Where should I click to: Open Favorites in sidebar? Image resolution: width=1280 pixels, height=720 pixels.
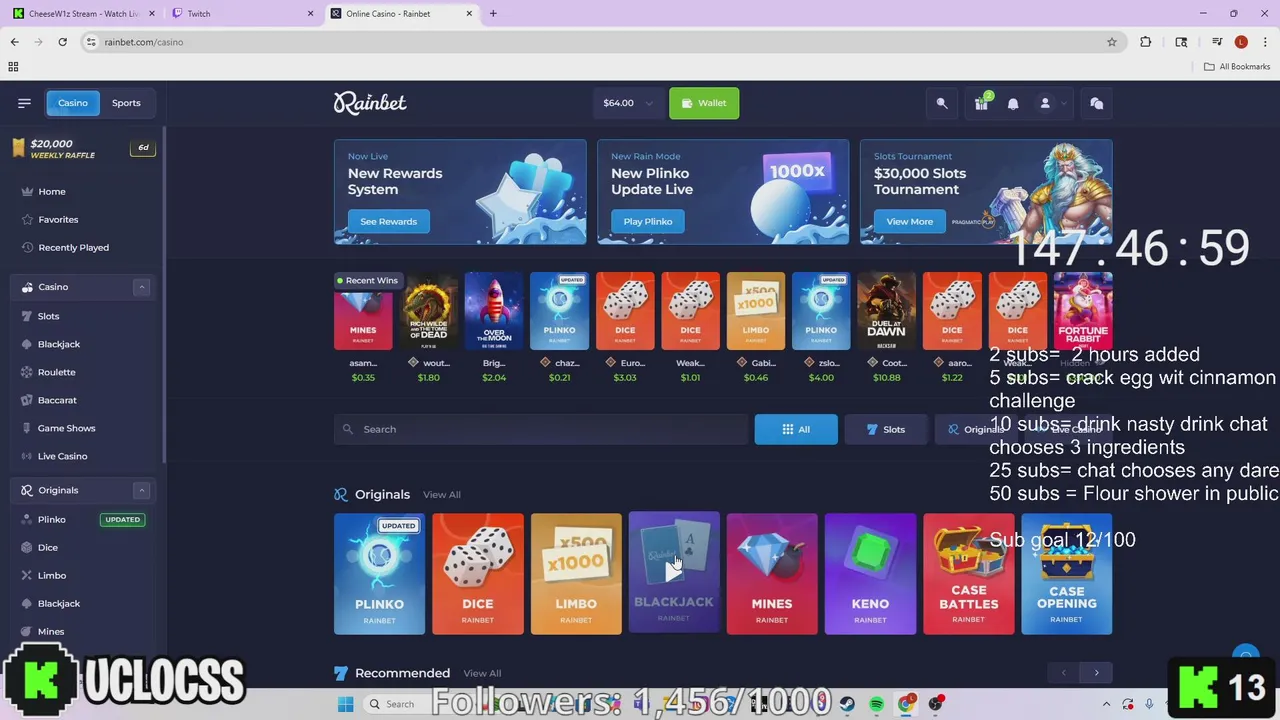tap(58, 219)
